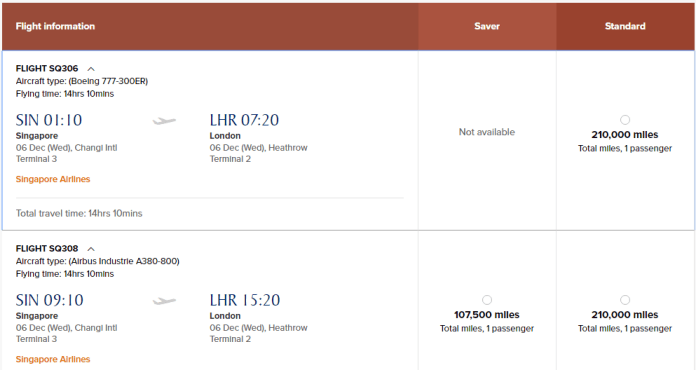Click 'Flying time: 14hrs 10mins' under SQ306
Viewport: 696px width, 370px height.
click(x=65, y=94)
